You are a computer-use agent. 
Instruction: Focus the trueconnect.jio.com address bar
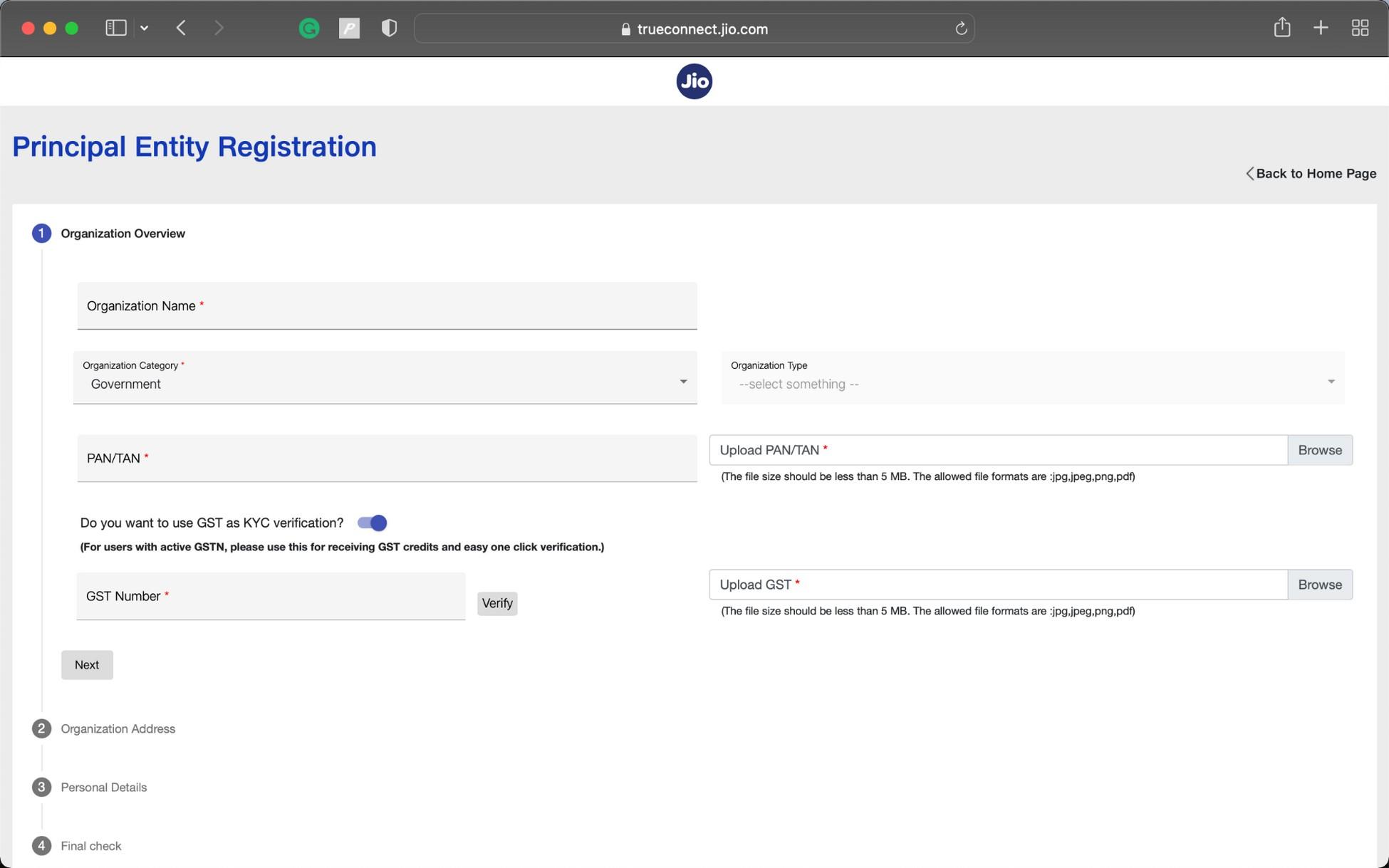pyautogui.click(x=694, y=28)
